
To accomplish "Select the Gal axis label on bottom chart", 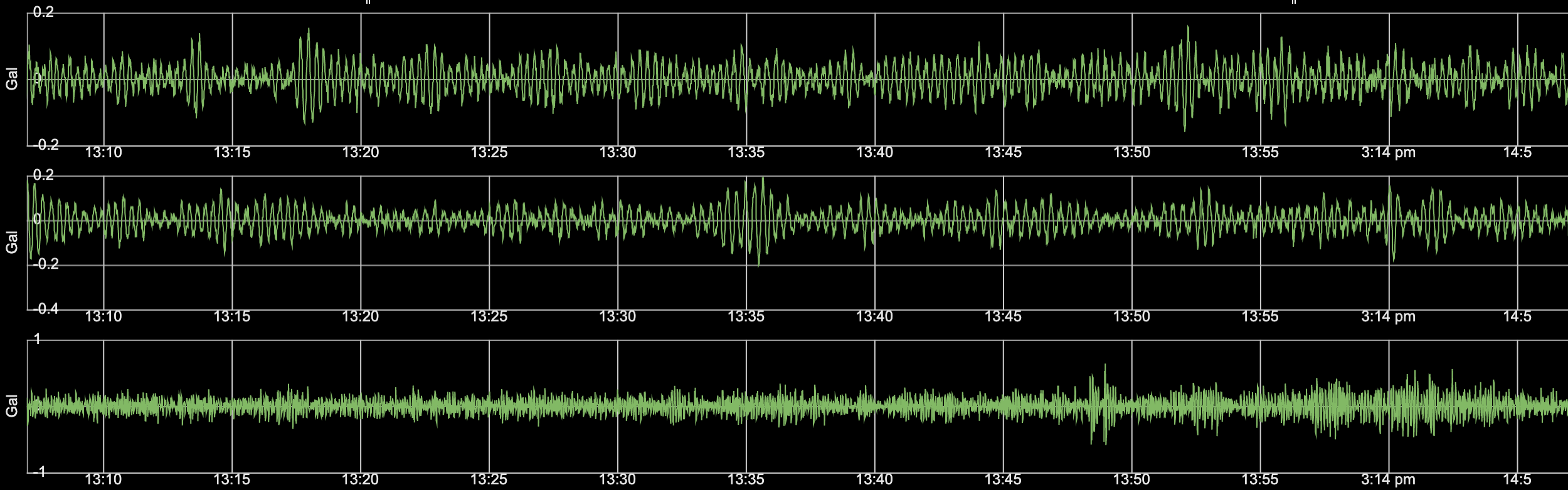I will [x=11, y=406].
